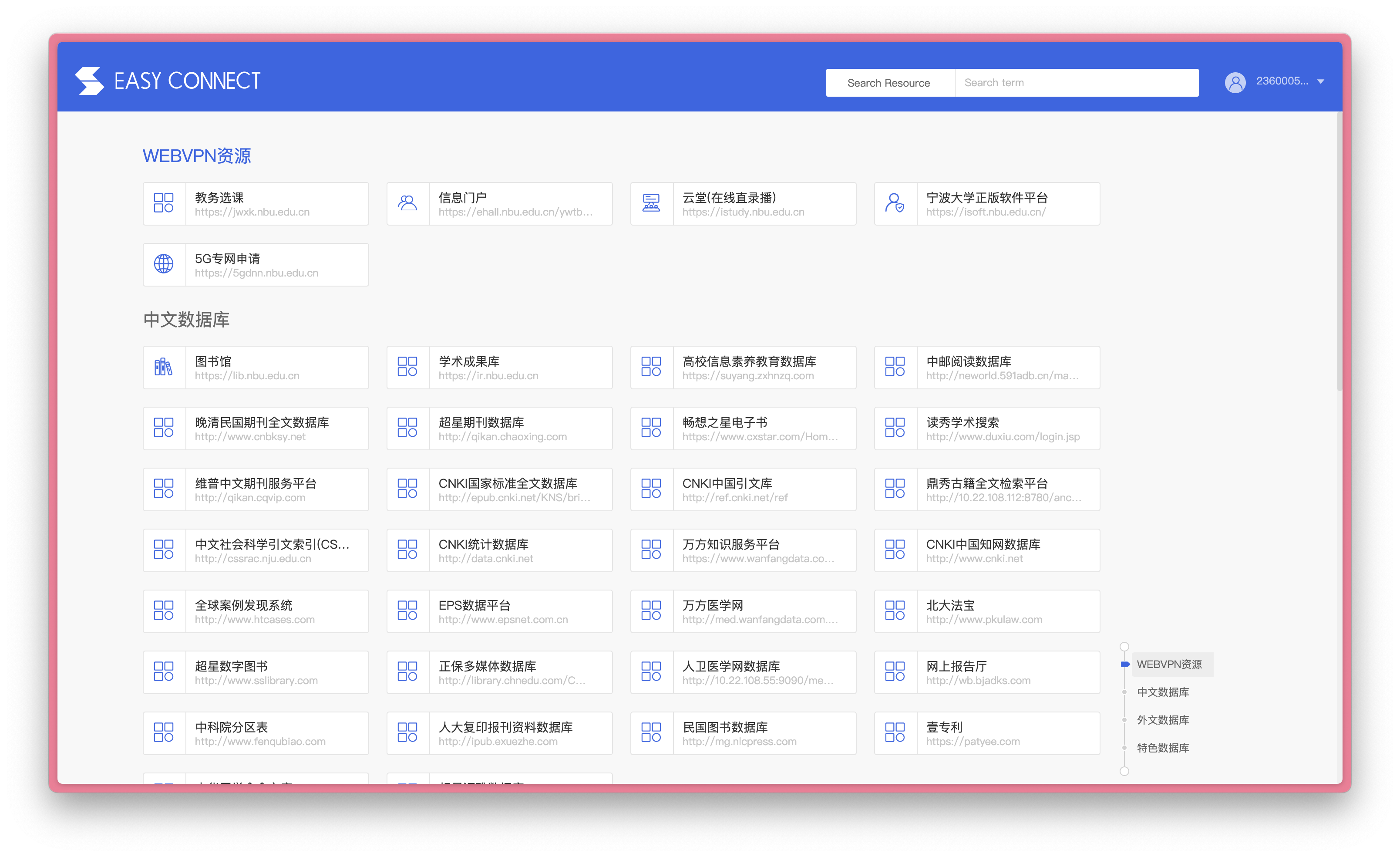Select the 5G专网申请 globe icon

tap(164, 264)
